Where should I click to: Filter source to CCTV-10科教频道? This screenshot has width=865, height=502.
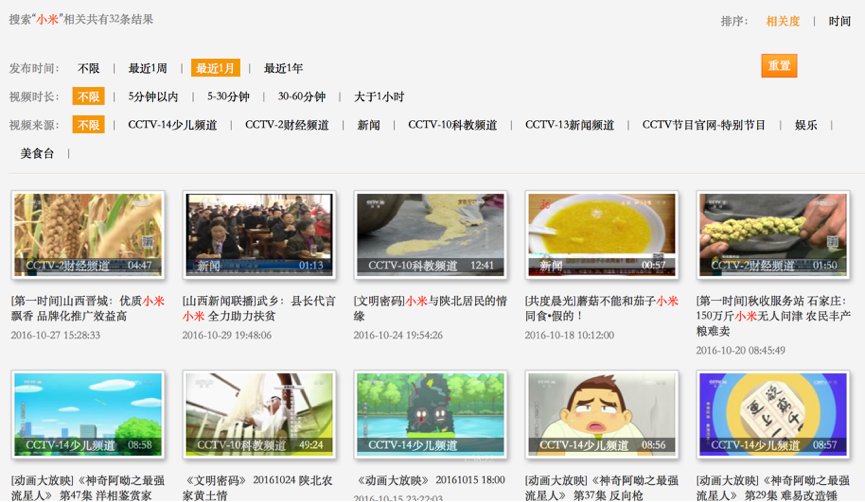452,125
